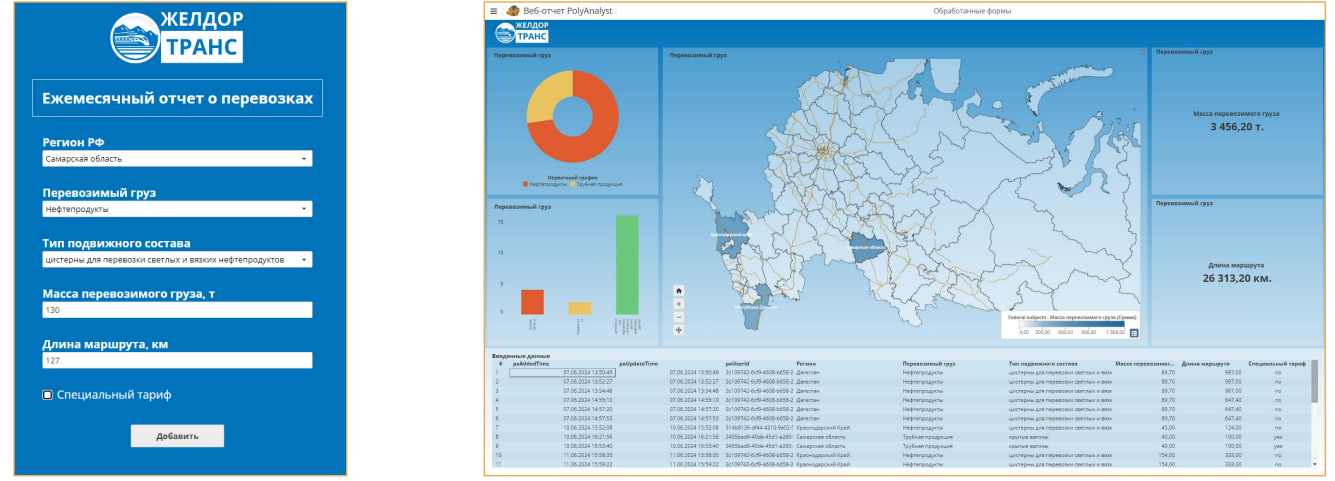Image resolution: width=1335 pixels, height=481 pixels.
Task: Click the paAddedTime column header
Action: (x=531, y=364)
